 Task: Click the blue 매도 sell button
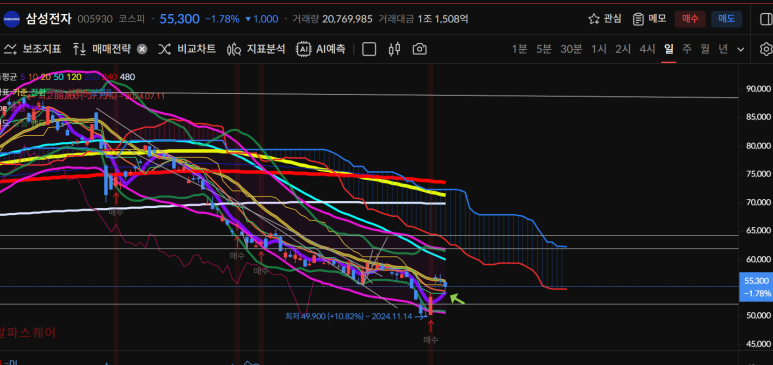(x=727, y=19)
